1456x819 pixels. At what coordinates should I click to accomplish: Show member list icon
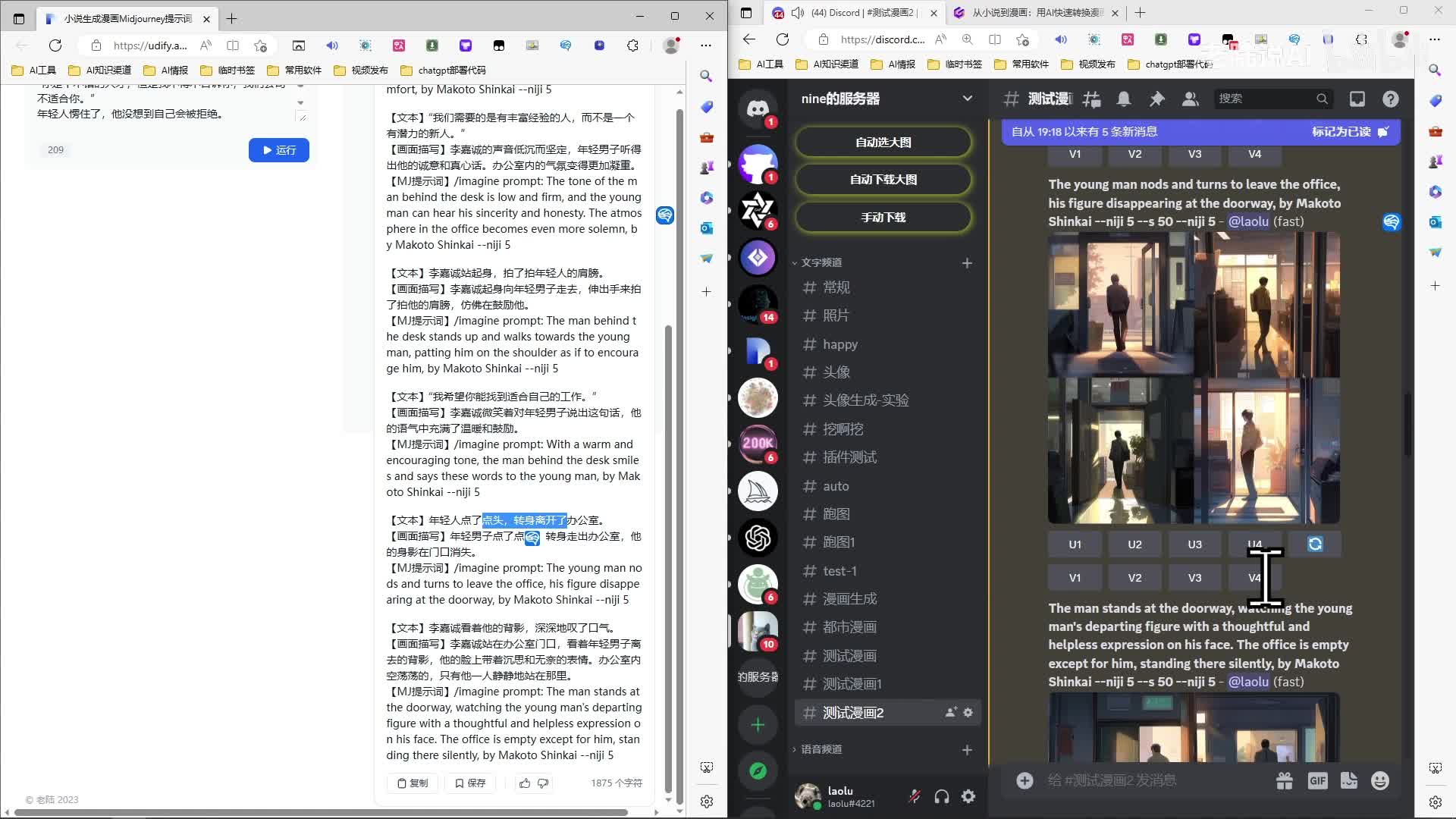click(x=1190, y=99)
